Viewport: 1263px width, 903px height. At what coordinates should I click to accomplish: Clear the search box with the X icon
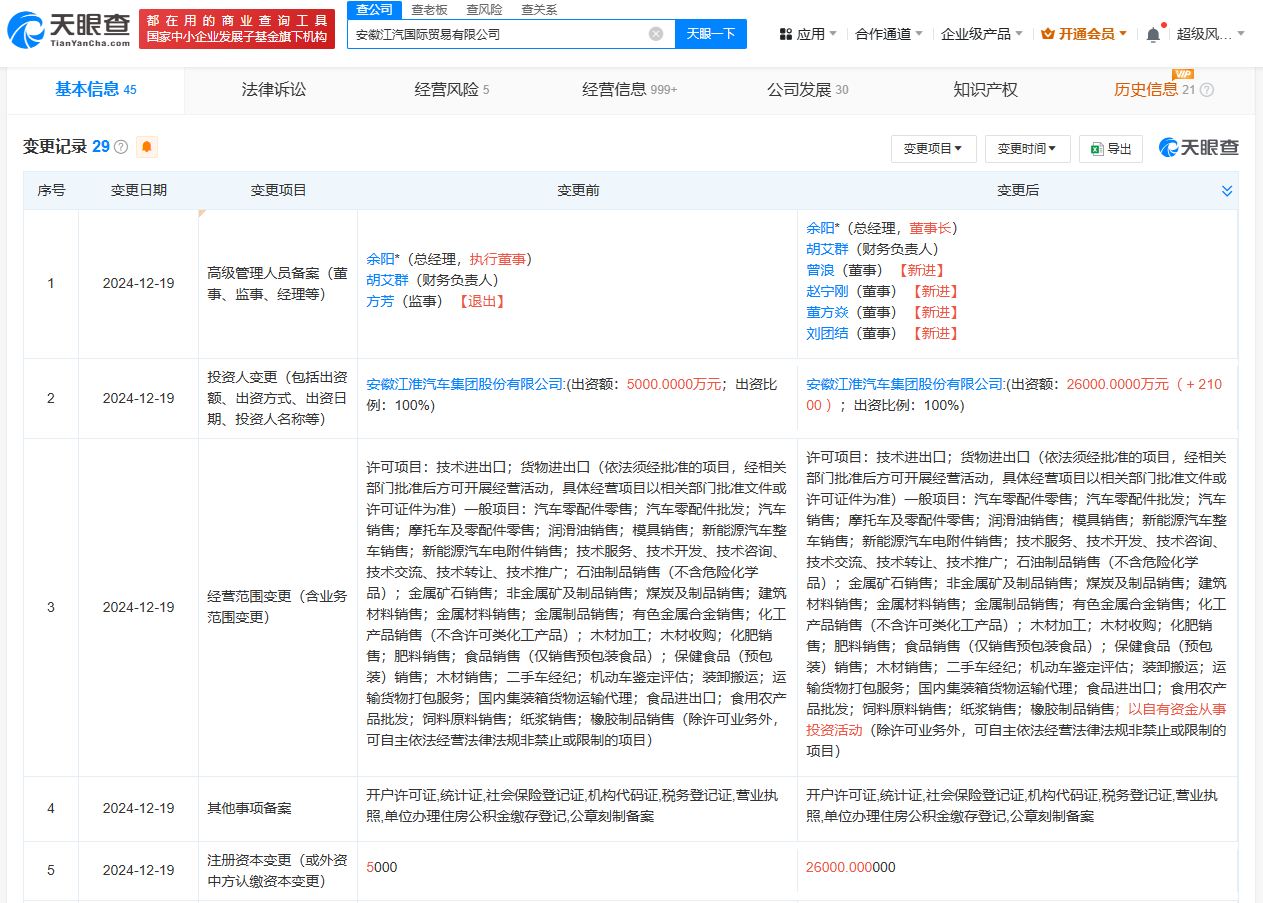(656, 33)
